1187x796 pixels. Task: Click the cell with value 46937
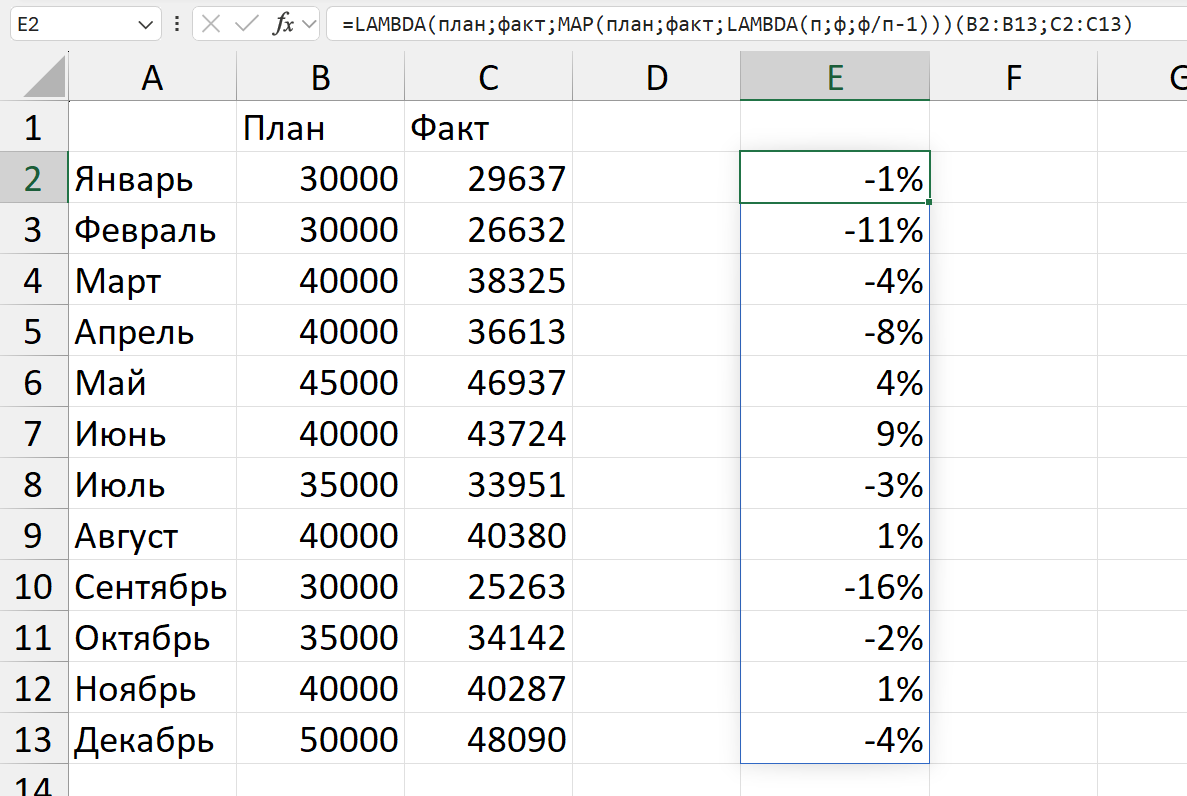(488, 382)
